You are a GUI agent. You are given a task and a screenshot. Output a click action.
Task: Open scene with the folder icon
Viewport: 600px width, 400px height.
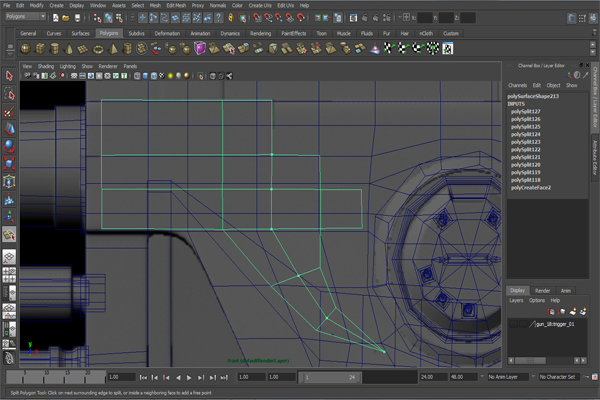point(66,18)
